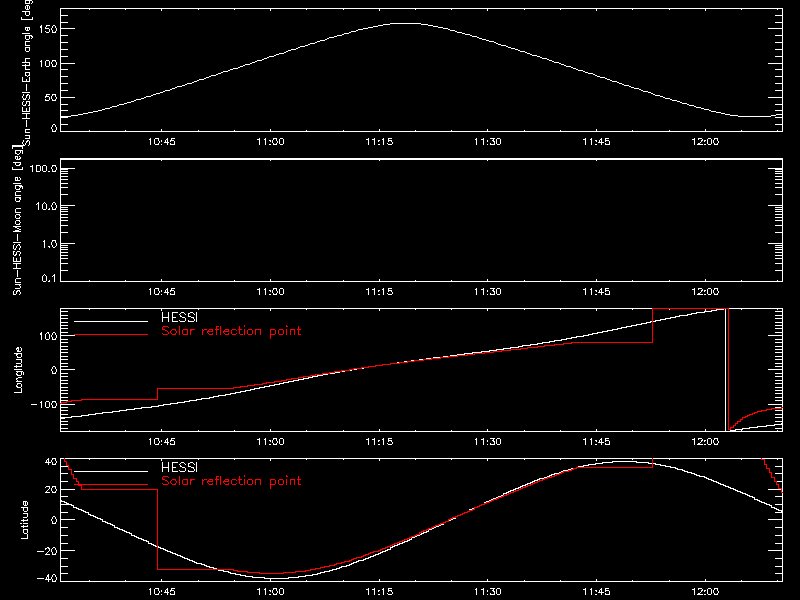800x600 pixels.
Task: Click 10.0 tick on Moon angle axis
Action: [46, 207]
